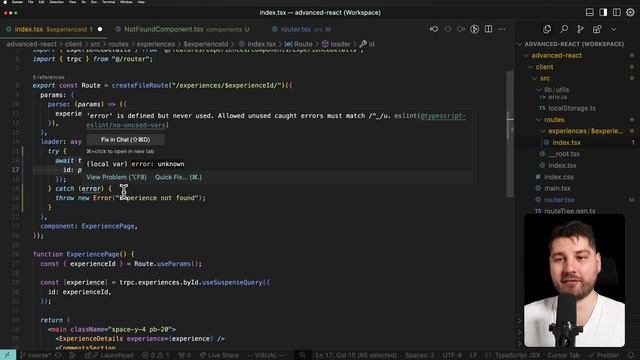640x360 pixels.
Task: Click the loader symbol breadcrumb
Action: coord(336,44)
